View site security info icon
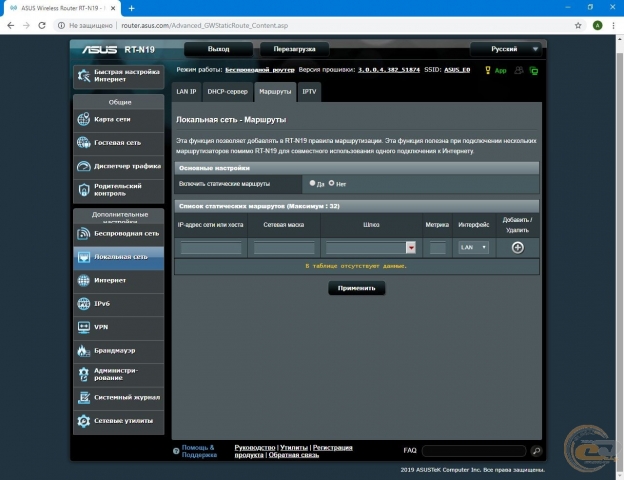Viewport: 624px width, 480px height. [61, 25]
